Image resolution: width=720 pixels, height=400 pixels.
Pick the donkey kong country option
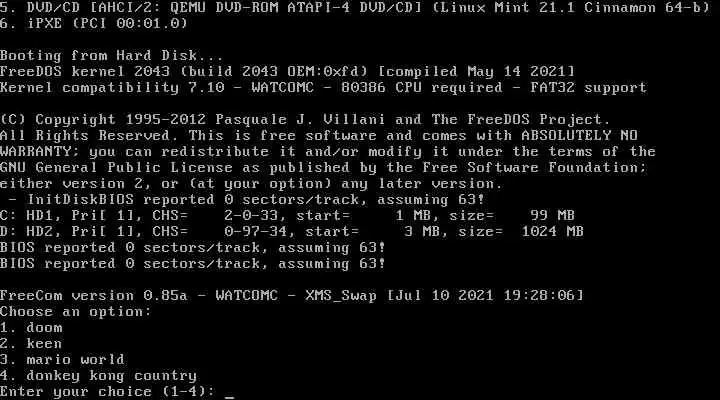(x=98, y=376)
